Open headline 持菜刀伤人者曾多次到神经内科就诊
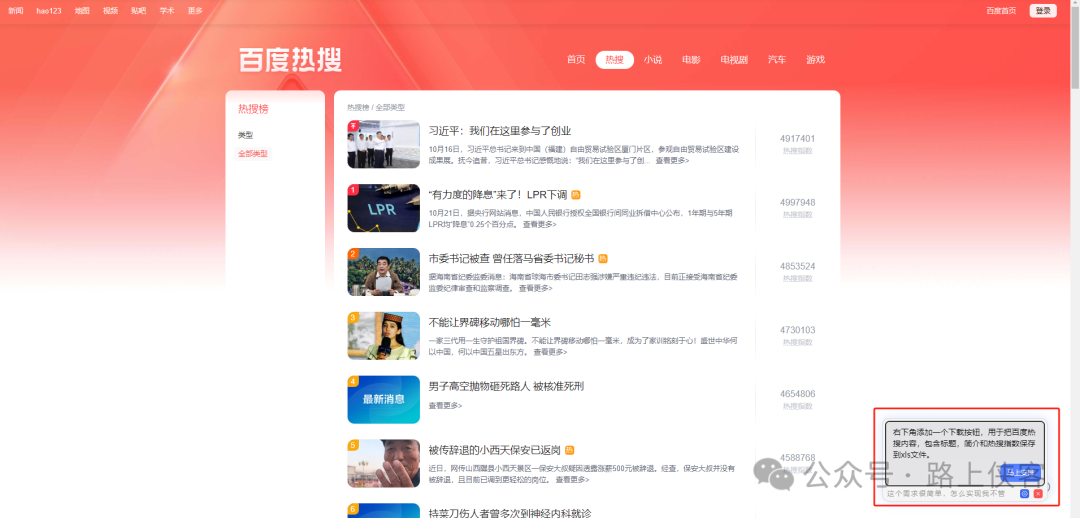Screen dimensions: 1080x518 tap(510, 513)
